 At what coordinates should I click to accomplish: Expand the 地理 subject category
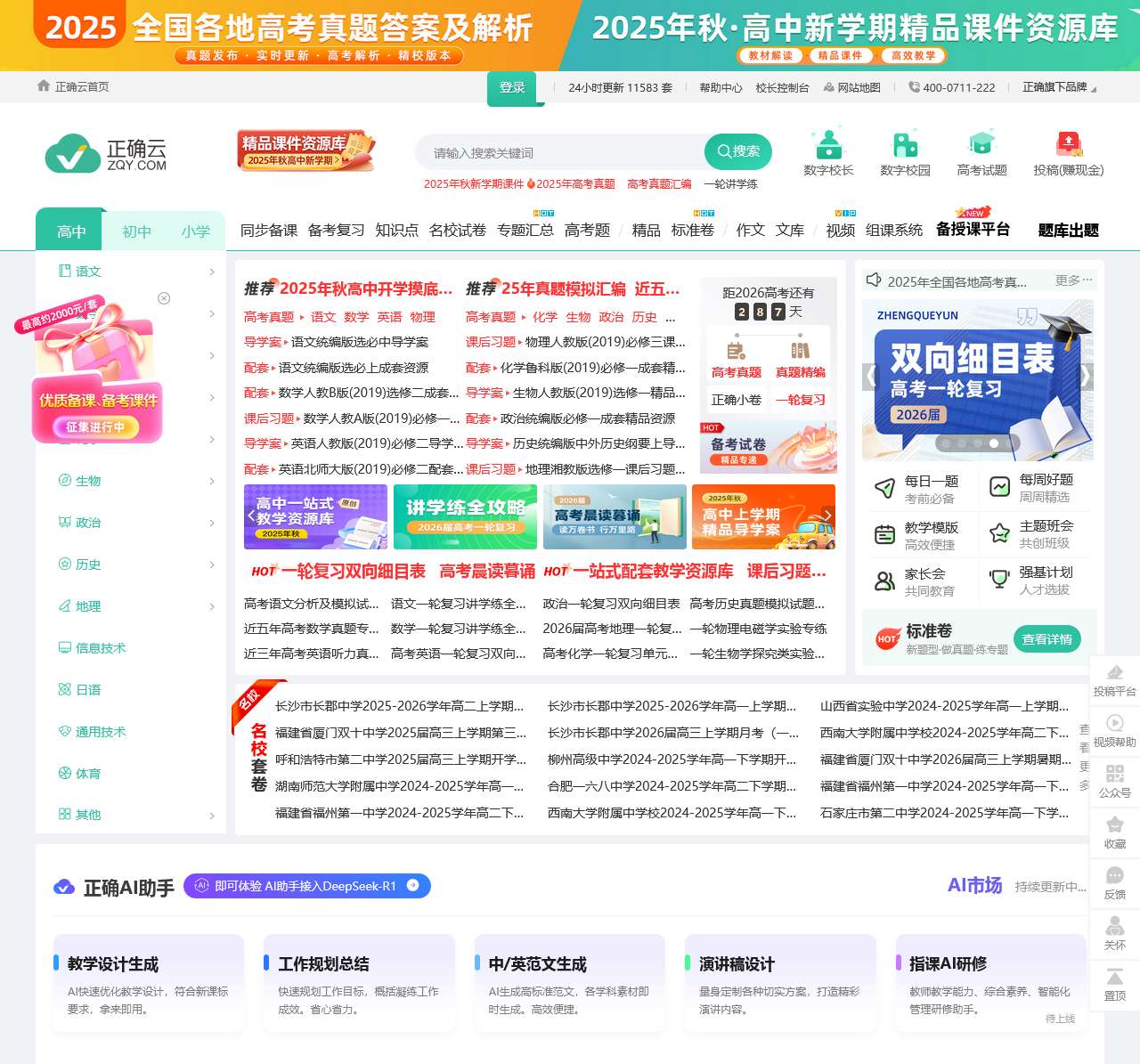coord(87,606)
